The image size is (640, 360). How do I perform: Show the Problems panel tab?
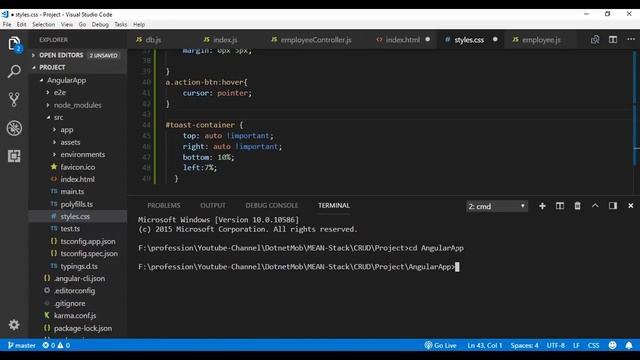[x=164, y=206]
